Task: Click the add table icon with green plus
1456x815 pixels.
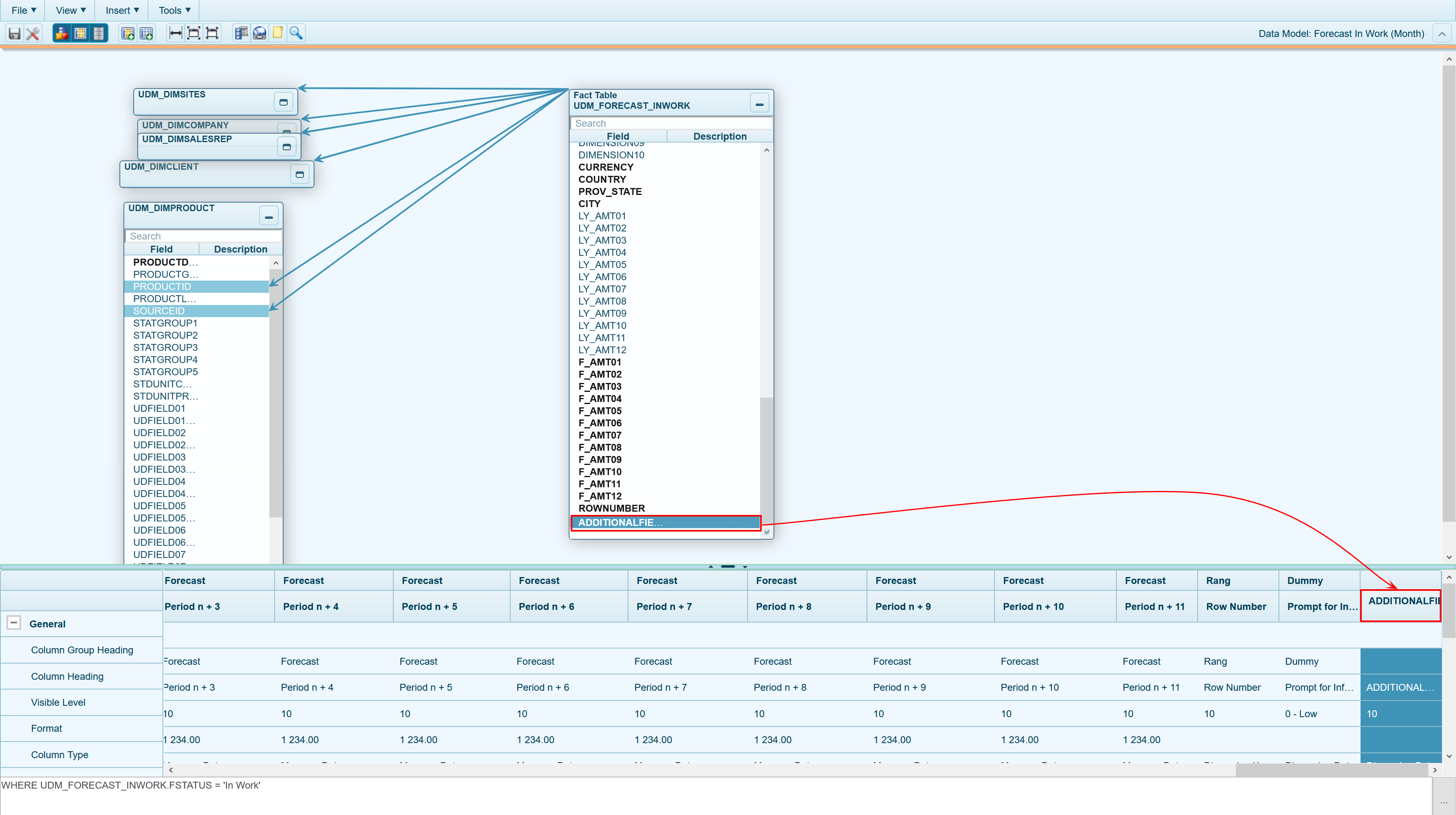Action: click(x=146, y=33)
